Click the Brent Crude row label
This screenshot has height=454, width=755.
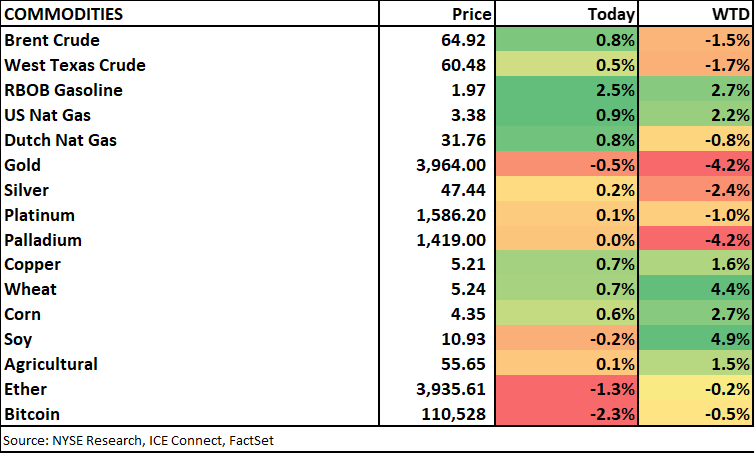53,41
